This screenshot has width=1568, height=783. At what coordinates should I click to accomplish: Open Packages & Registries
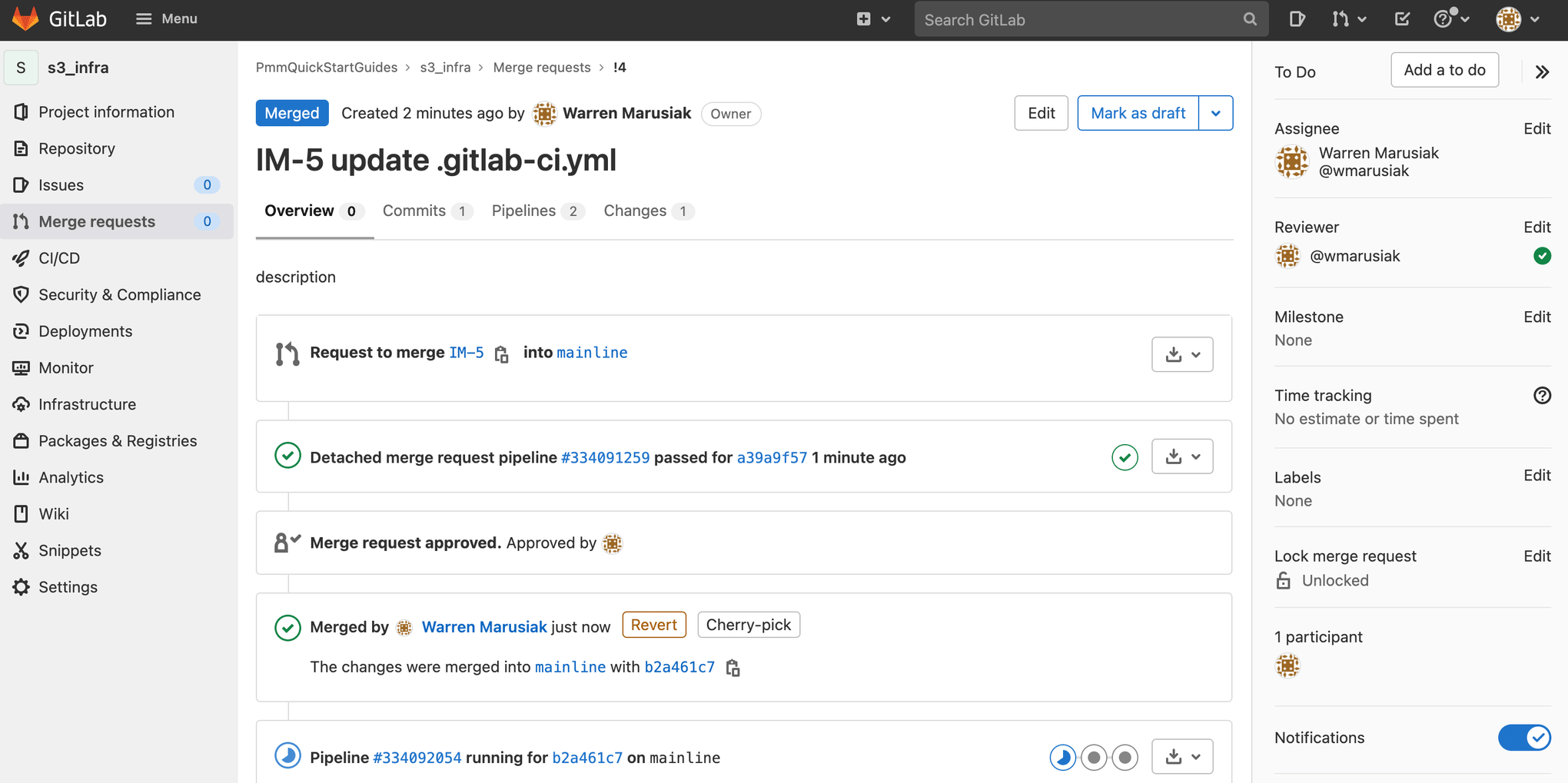click(x=117, y=440)
